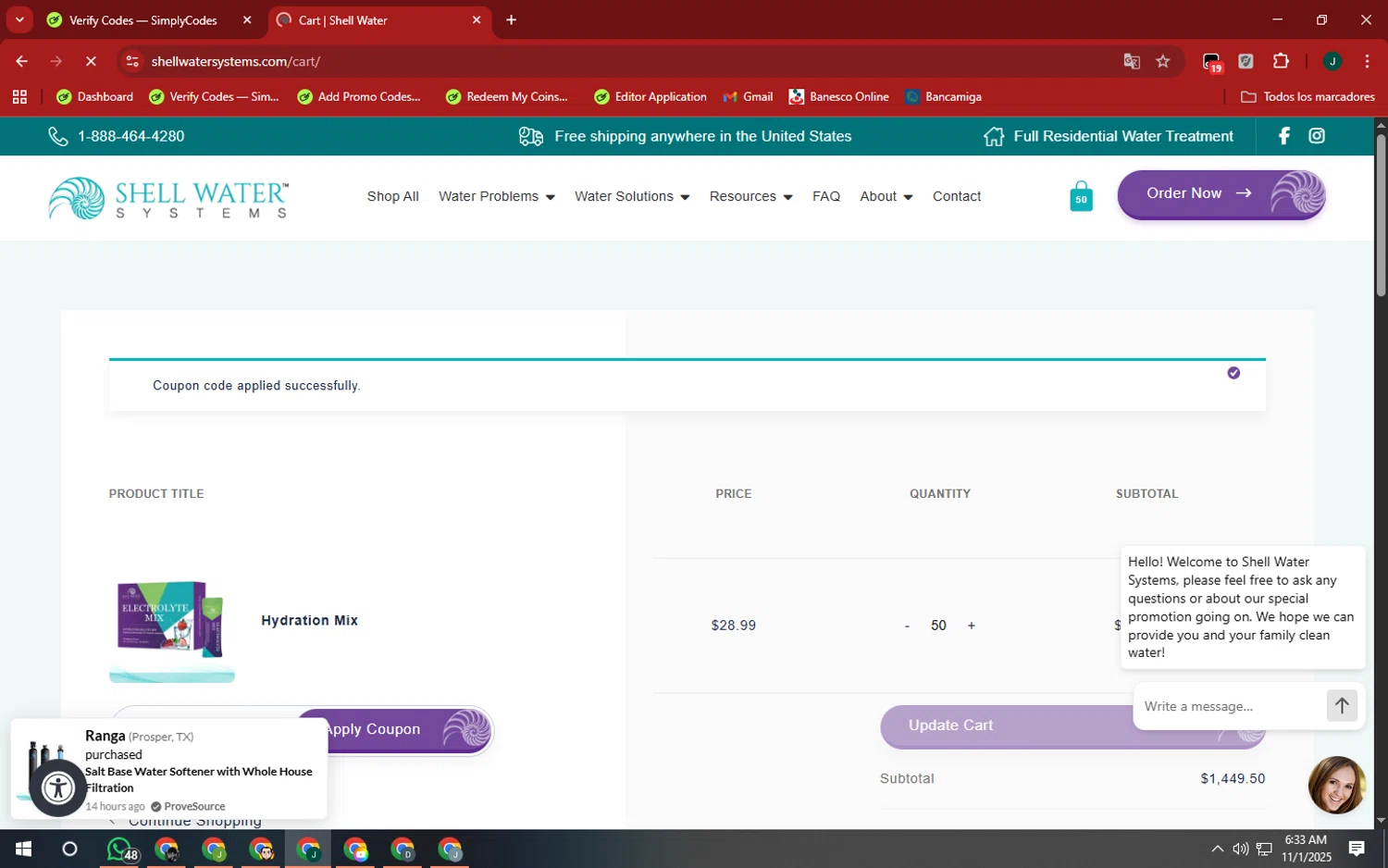Image resolution: width=1388 pixels, height=868 pixels.
Task: Open the Dashboard bookmark
Action: [x=94, y=96]
